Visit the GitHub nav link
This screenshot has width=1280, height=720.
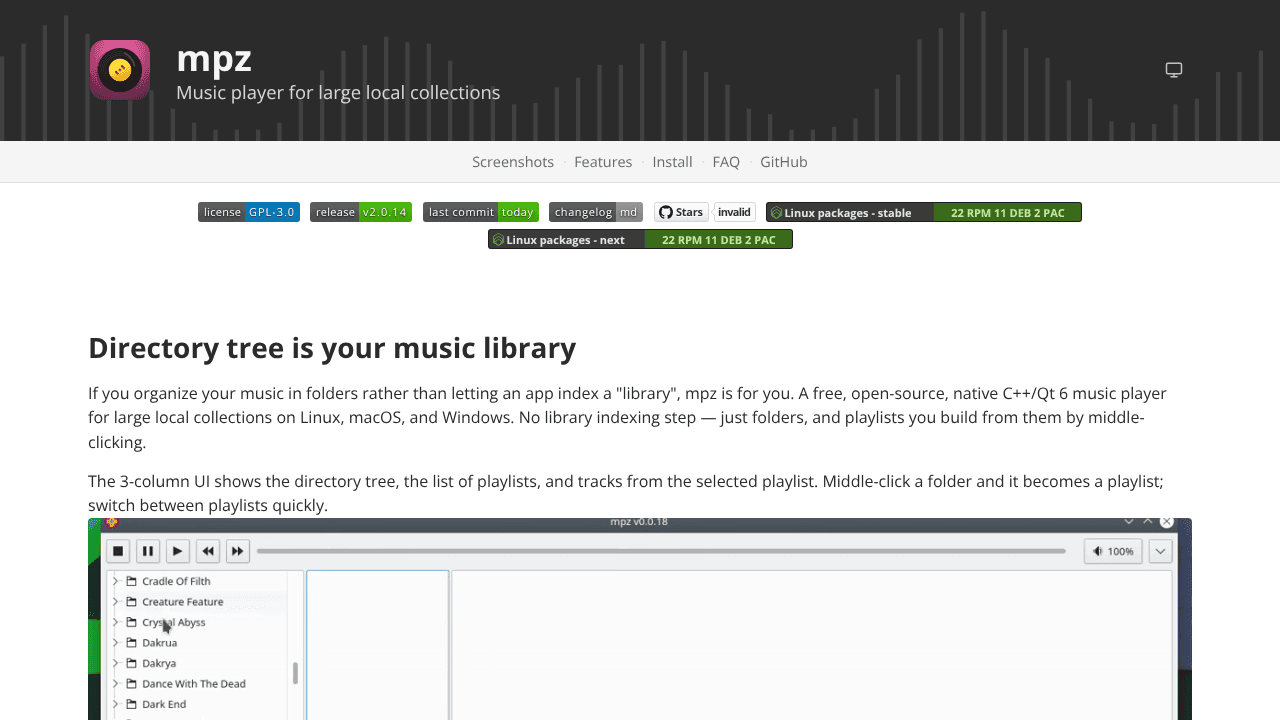(x=784, y=162)
